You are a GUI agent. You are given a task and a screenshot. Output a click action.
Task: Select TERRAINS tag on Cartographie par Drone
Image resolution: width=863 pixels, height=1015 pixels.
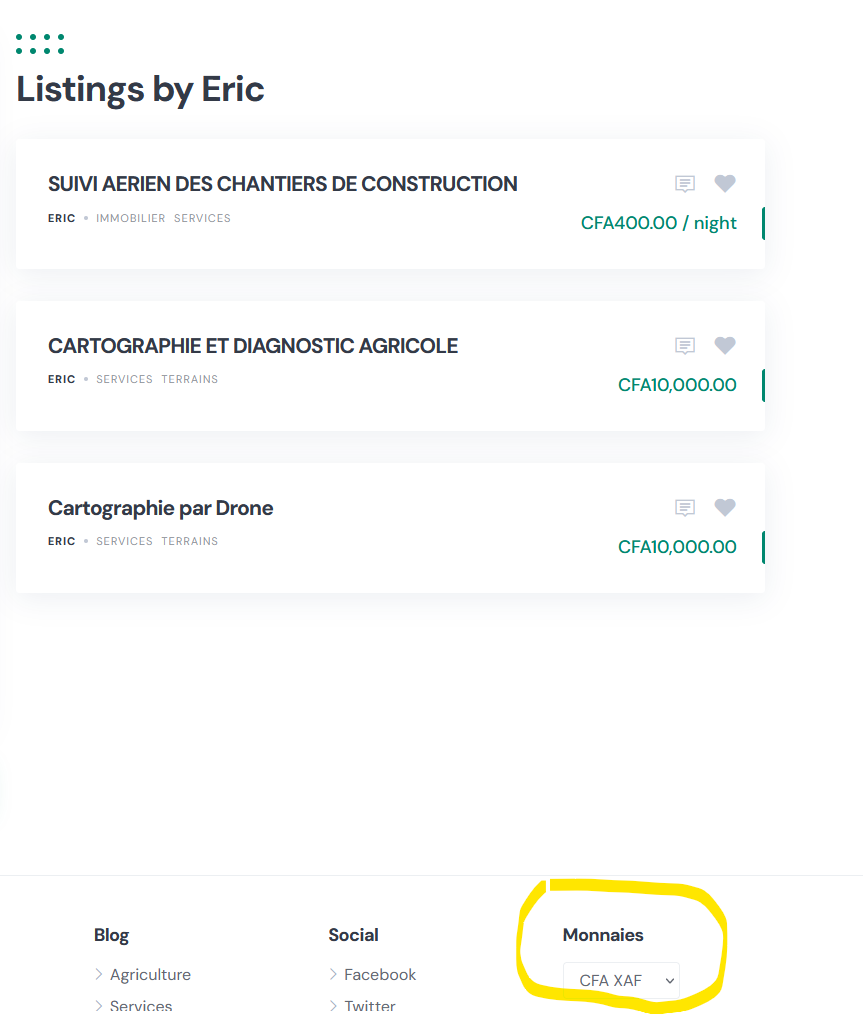[190, 541]
